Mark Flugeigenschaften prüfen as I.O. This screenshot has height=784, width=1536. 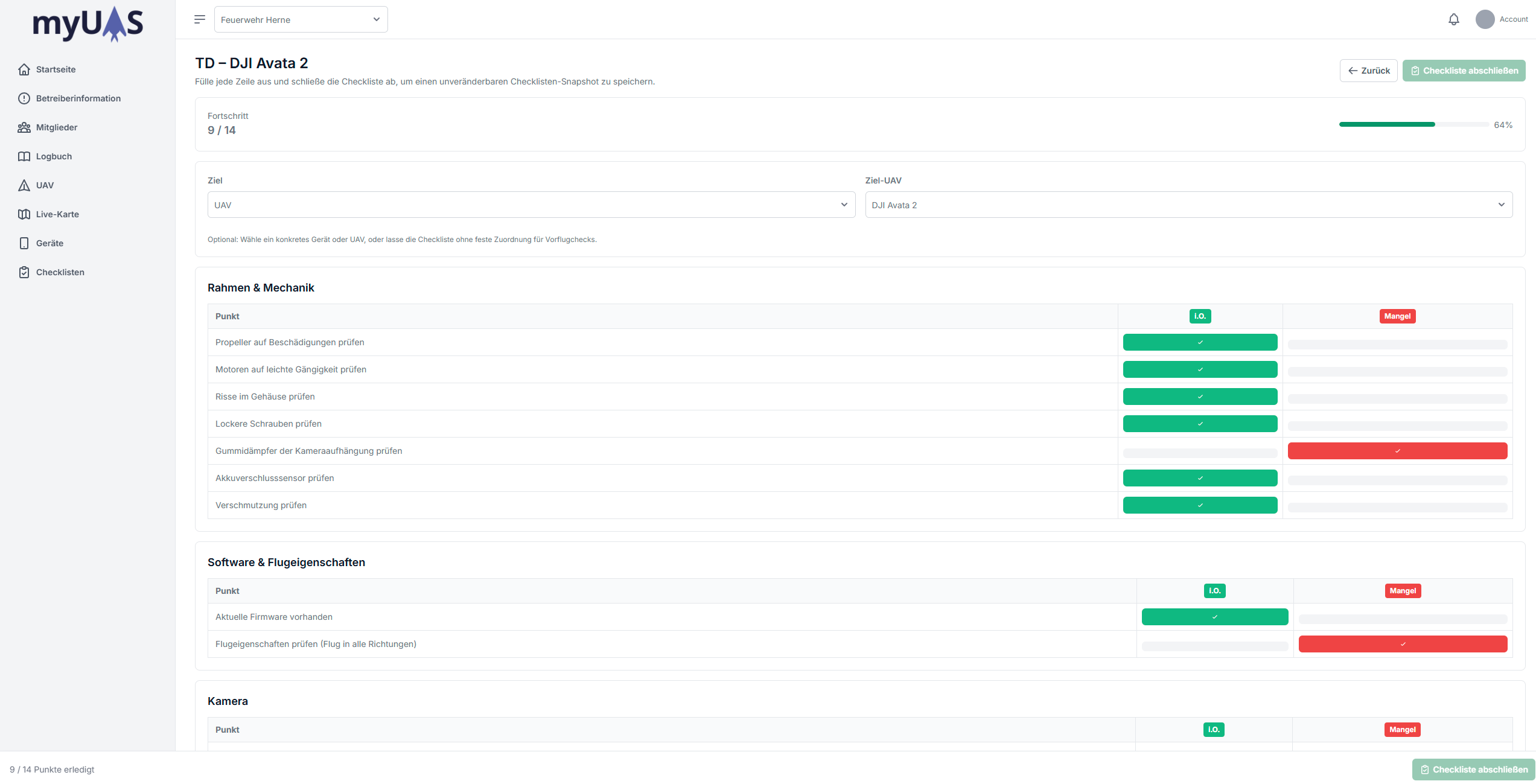coord(1214,646)
